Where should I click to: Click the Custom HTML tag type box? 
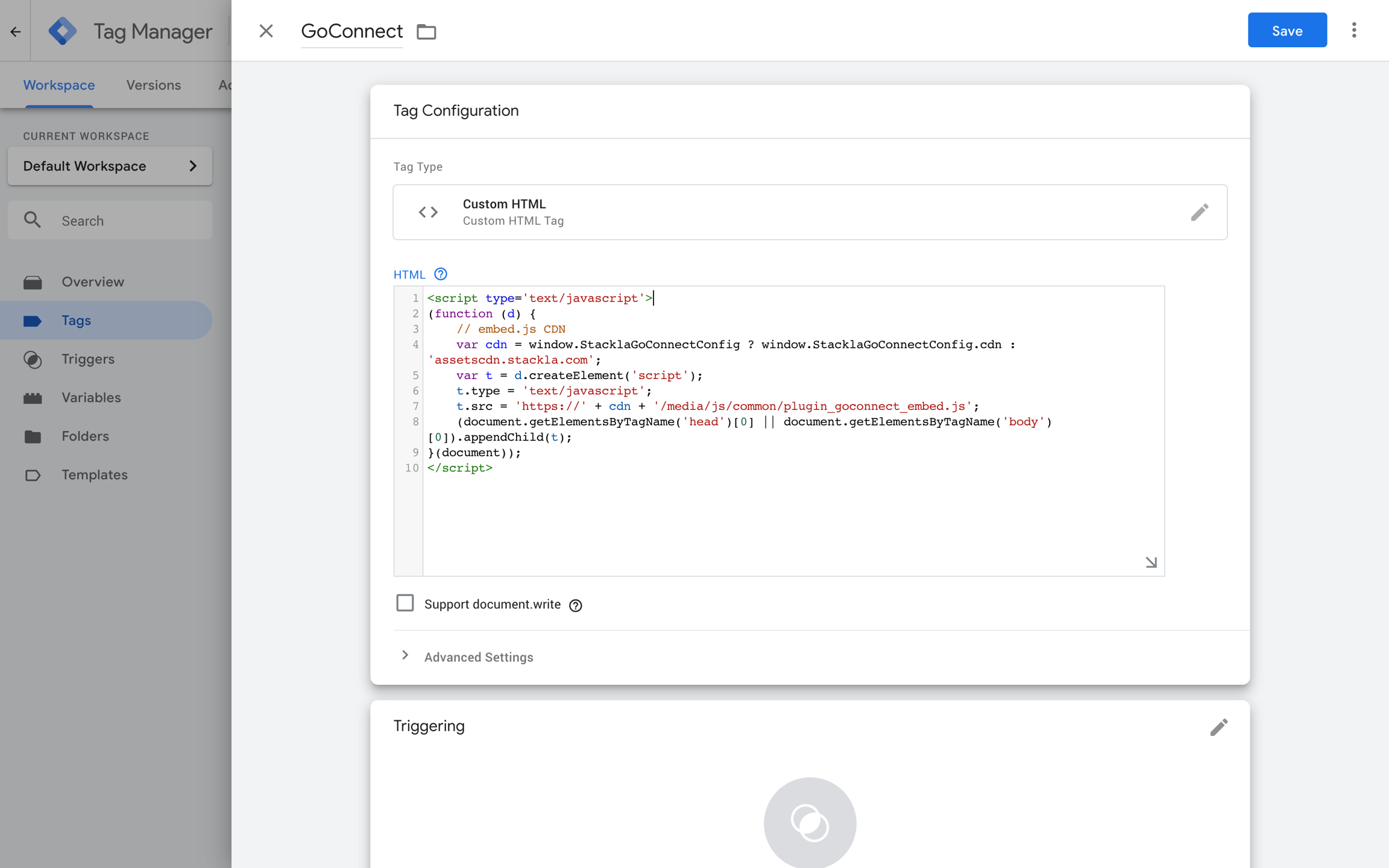tap(809, 212)
